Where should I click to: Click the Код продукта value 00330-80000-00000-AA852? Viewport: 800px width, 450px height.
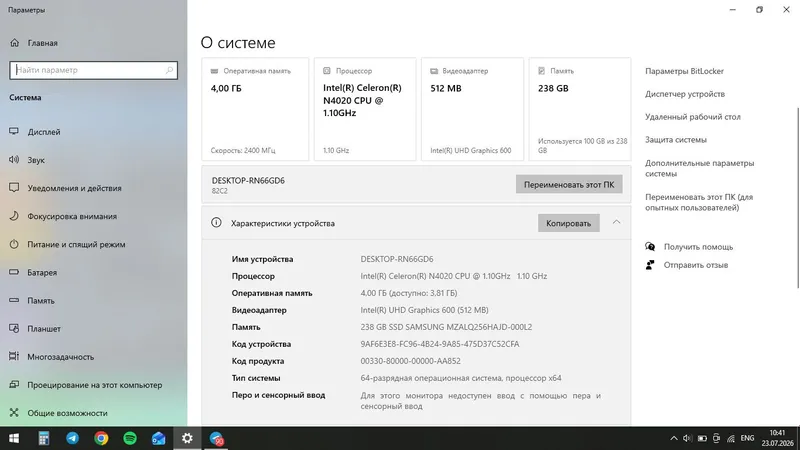[x=410, y=361]
